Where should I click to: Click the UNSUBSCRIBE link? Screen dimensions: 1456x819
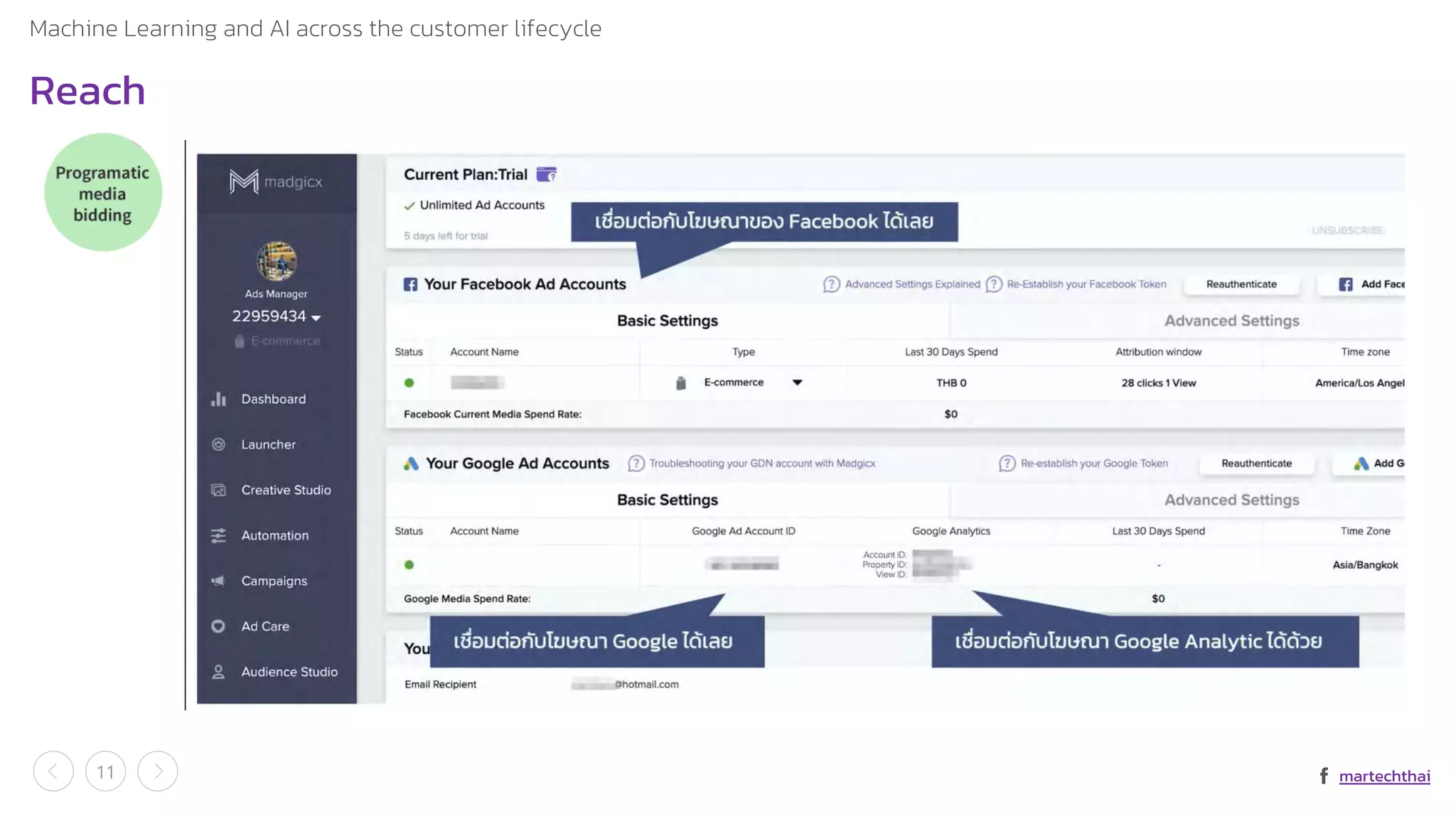pos(1348,230)
